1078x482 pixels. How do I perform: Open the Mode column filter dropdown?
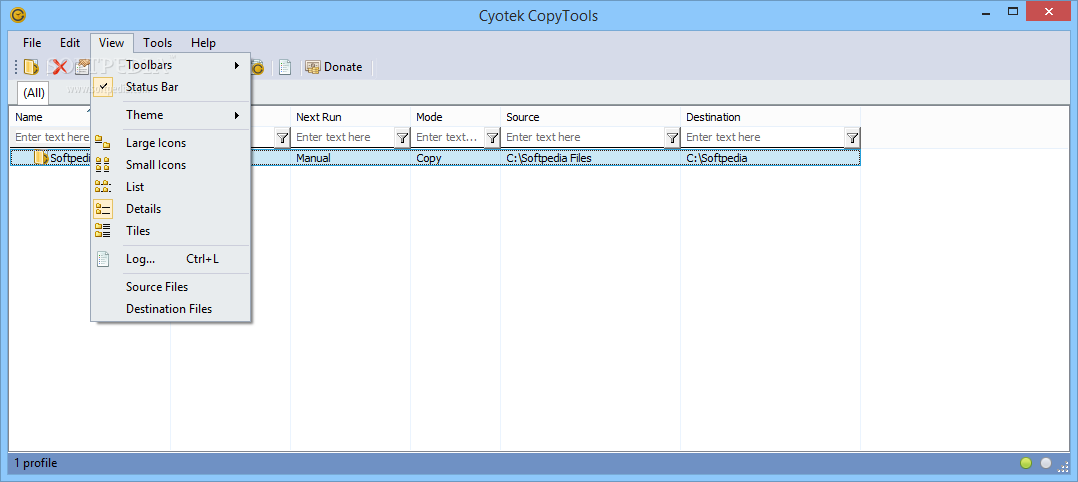(492, 138)
